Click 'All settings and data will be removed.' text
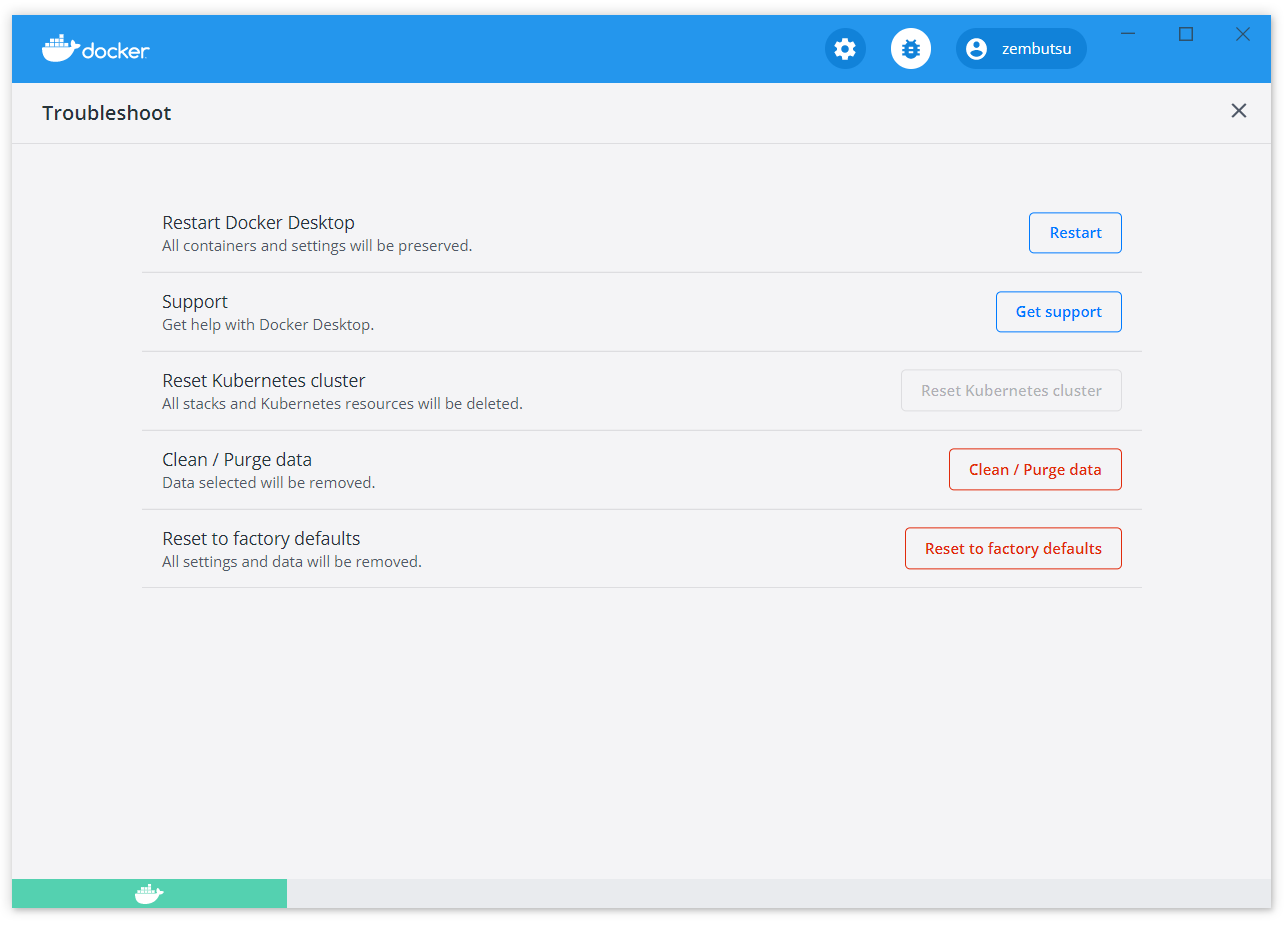 click(x=292, y=562)
